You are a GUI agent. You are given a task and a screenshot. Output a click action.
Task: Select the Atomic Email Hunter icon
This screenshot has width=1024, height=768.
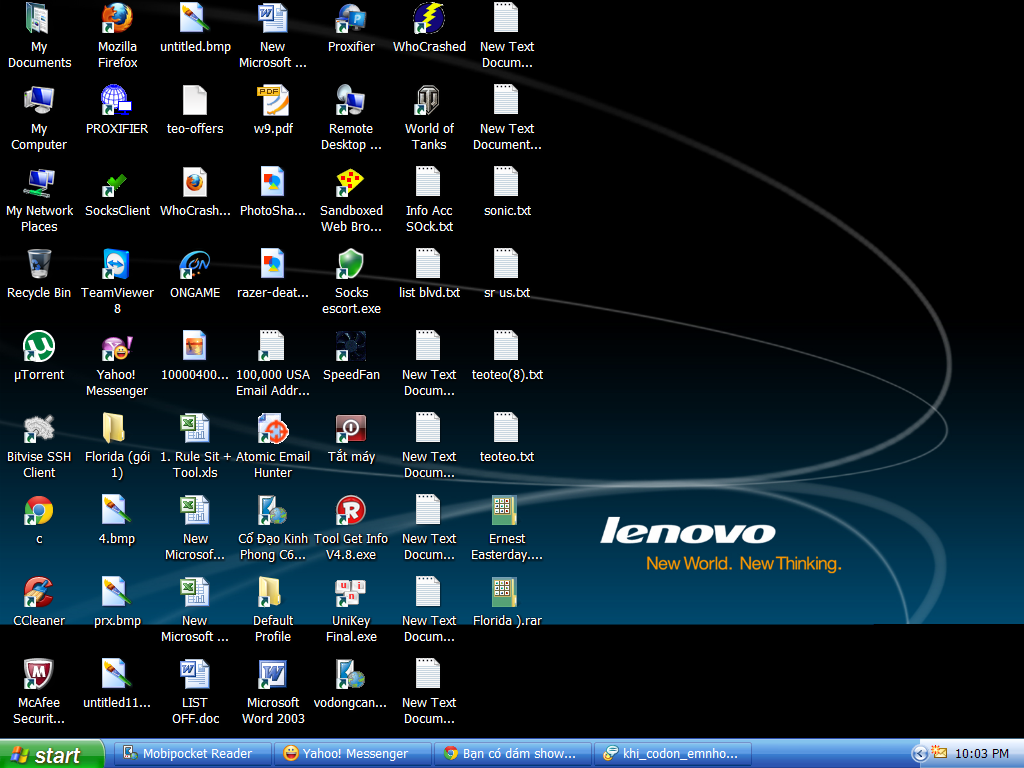(x=273, y=429)
